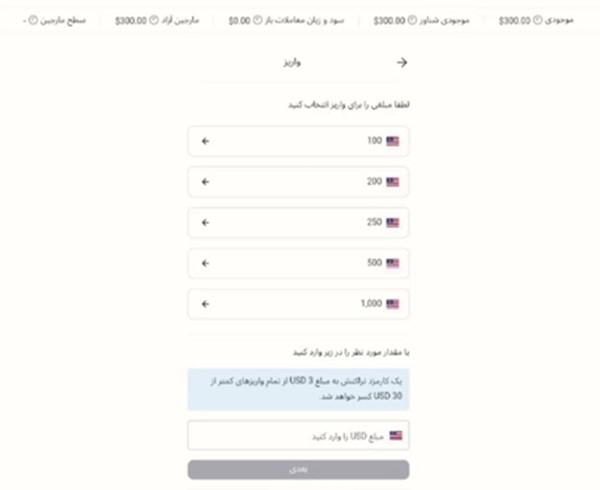600x490 pixels.
Task: Click info icon beside open trades profit/loss
Action: 257,20
